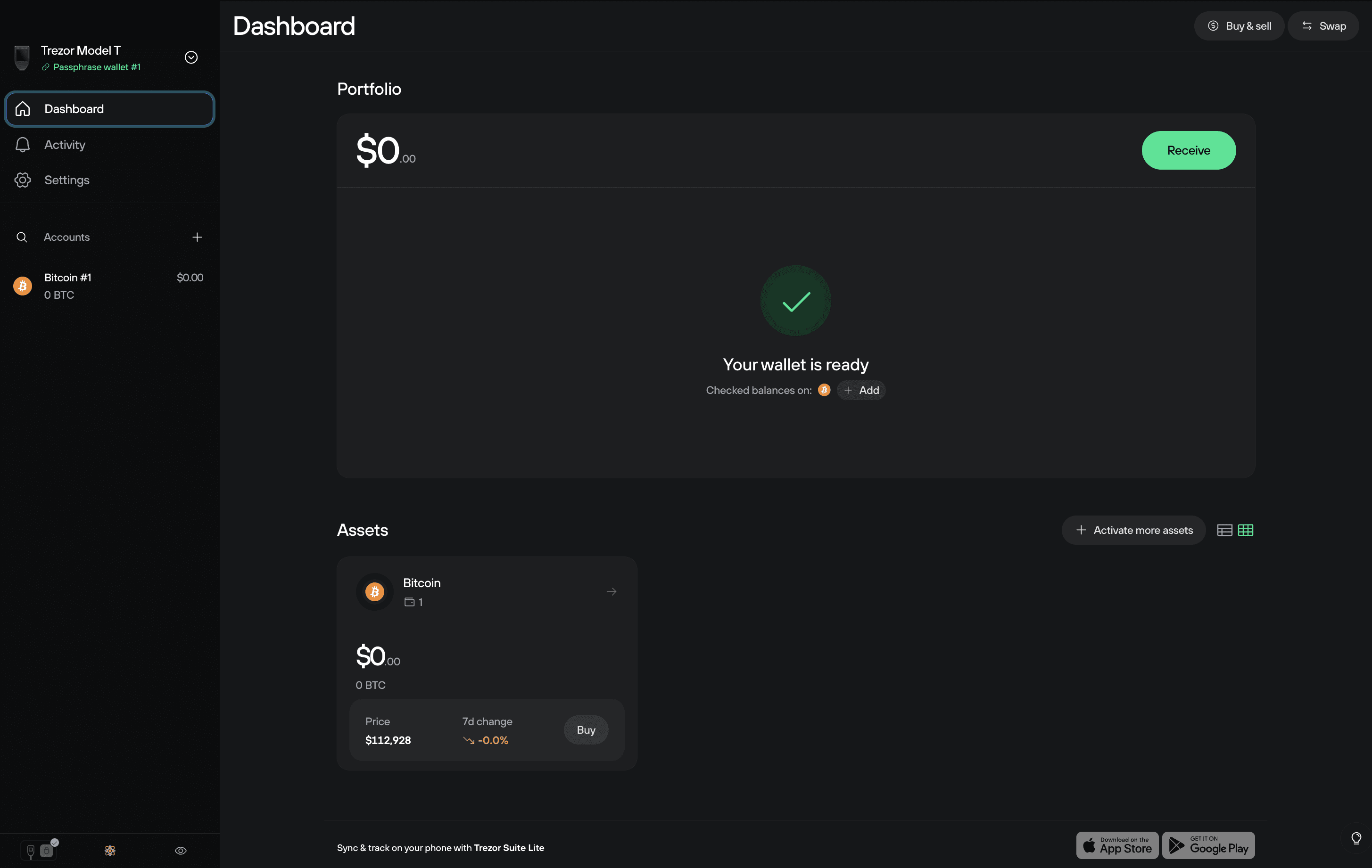Click the Assets section heading

363,530
